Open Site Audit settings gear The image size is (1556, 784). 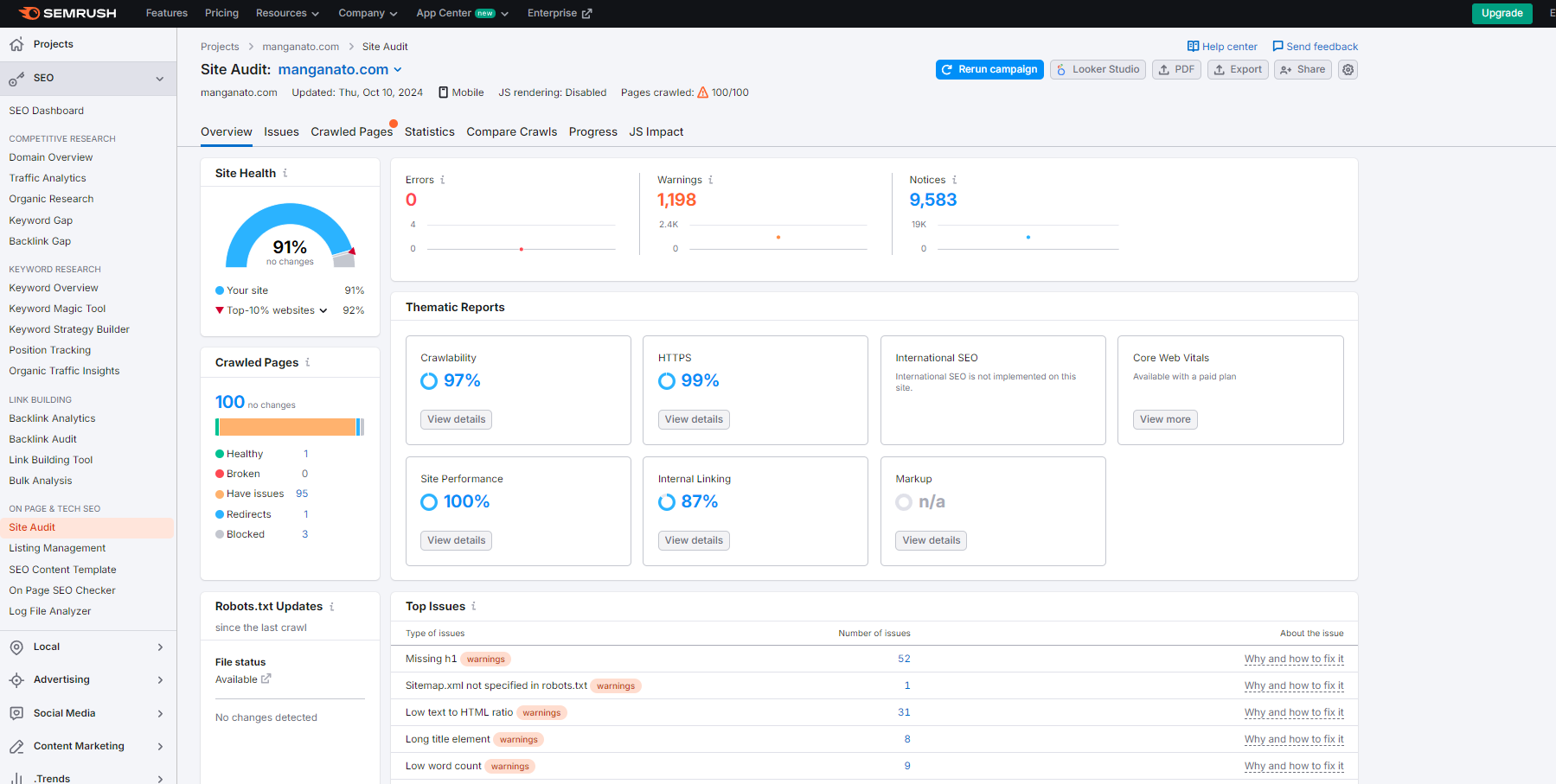[x=1348, y=69]
